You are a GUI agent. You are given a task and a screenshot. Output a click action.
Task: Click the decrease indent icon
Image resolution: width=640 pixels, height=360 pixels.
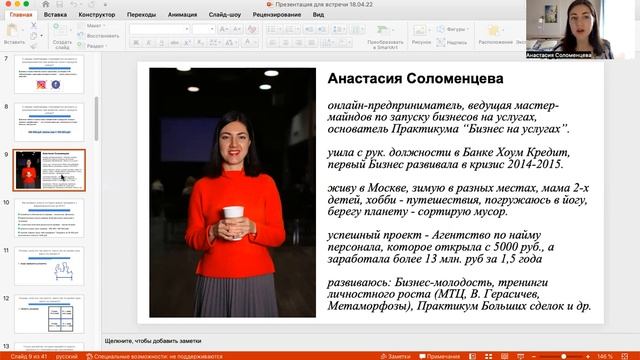(x=309, y=29)
